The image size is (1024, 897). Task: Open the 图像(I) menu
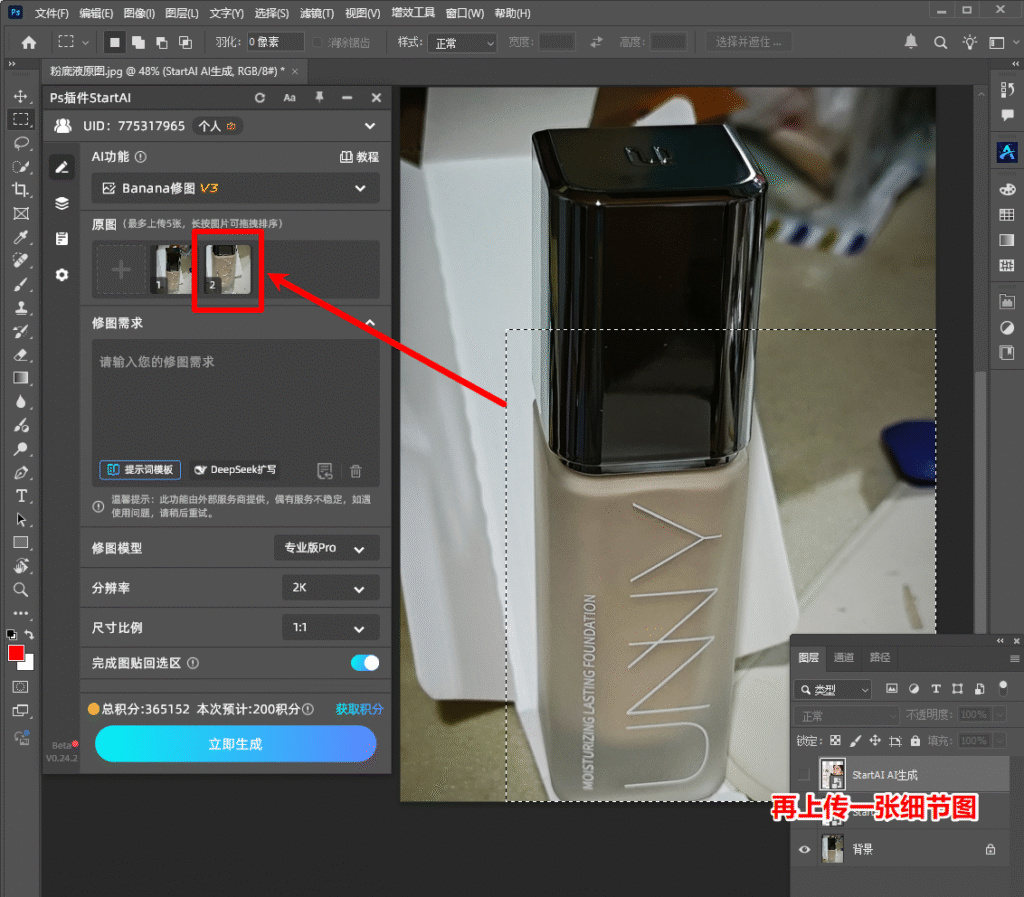pyautogui.click(x=139, y=13)
